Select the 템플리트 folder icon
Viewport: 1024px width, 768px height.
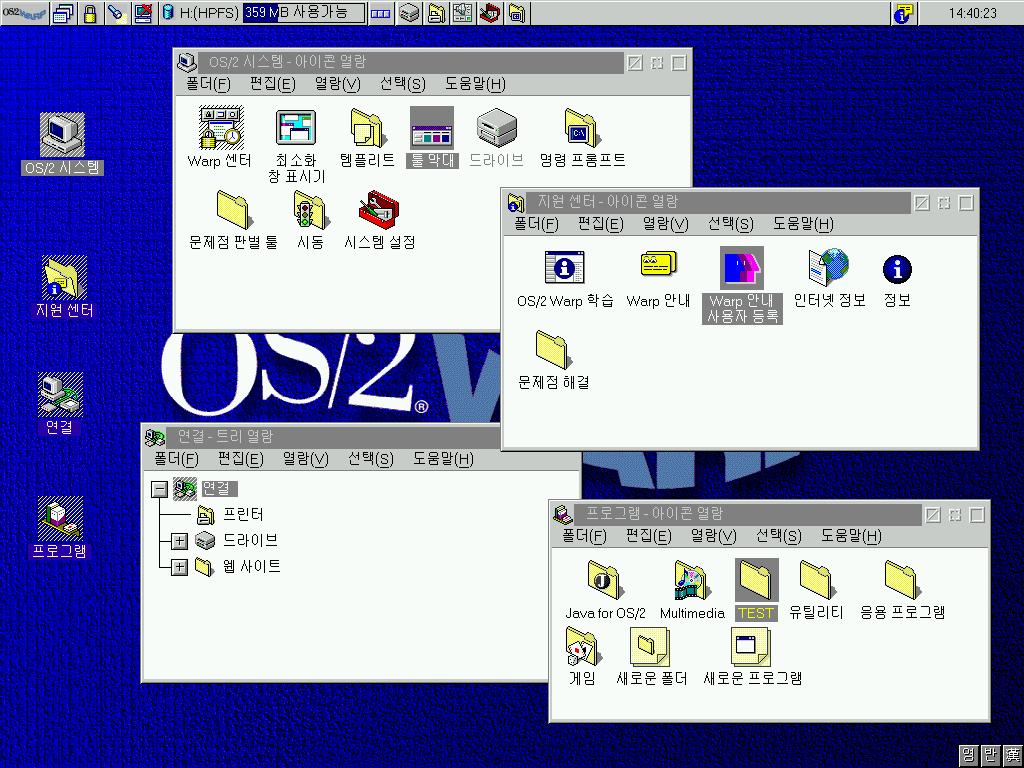pyautogui.click(x=367, y=136)
